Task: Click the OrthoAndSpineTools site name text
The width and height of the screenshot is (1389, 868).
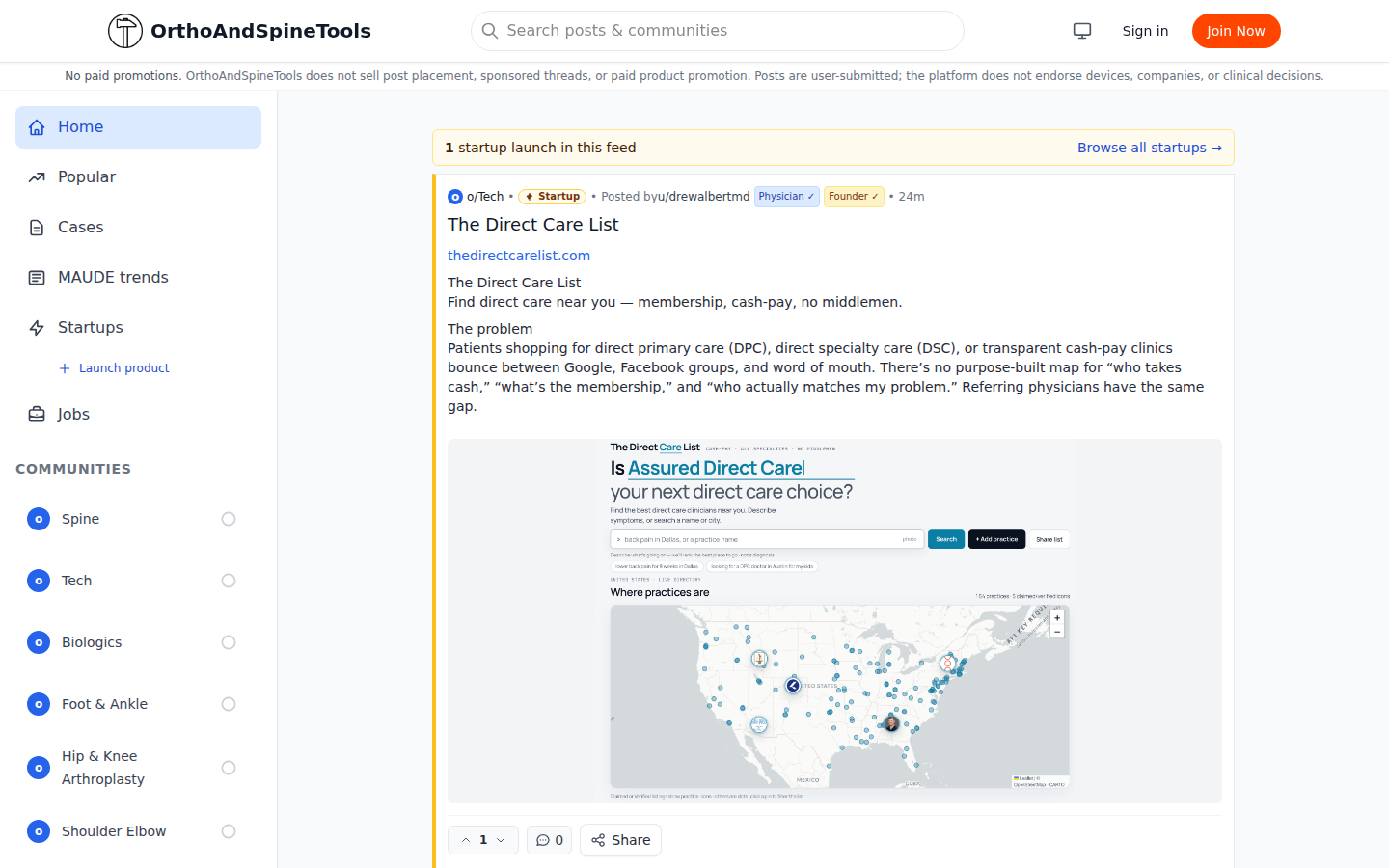Action: click(260, 31)
